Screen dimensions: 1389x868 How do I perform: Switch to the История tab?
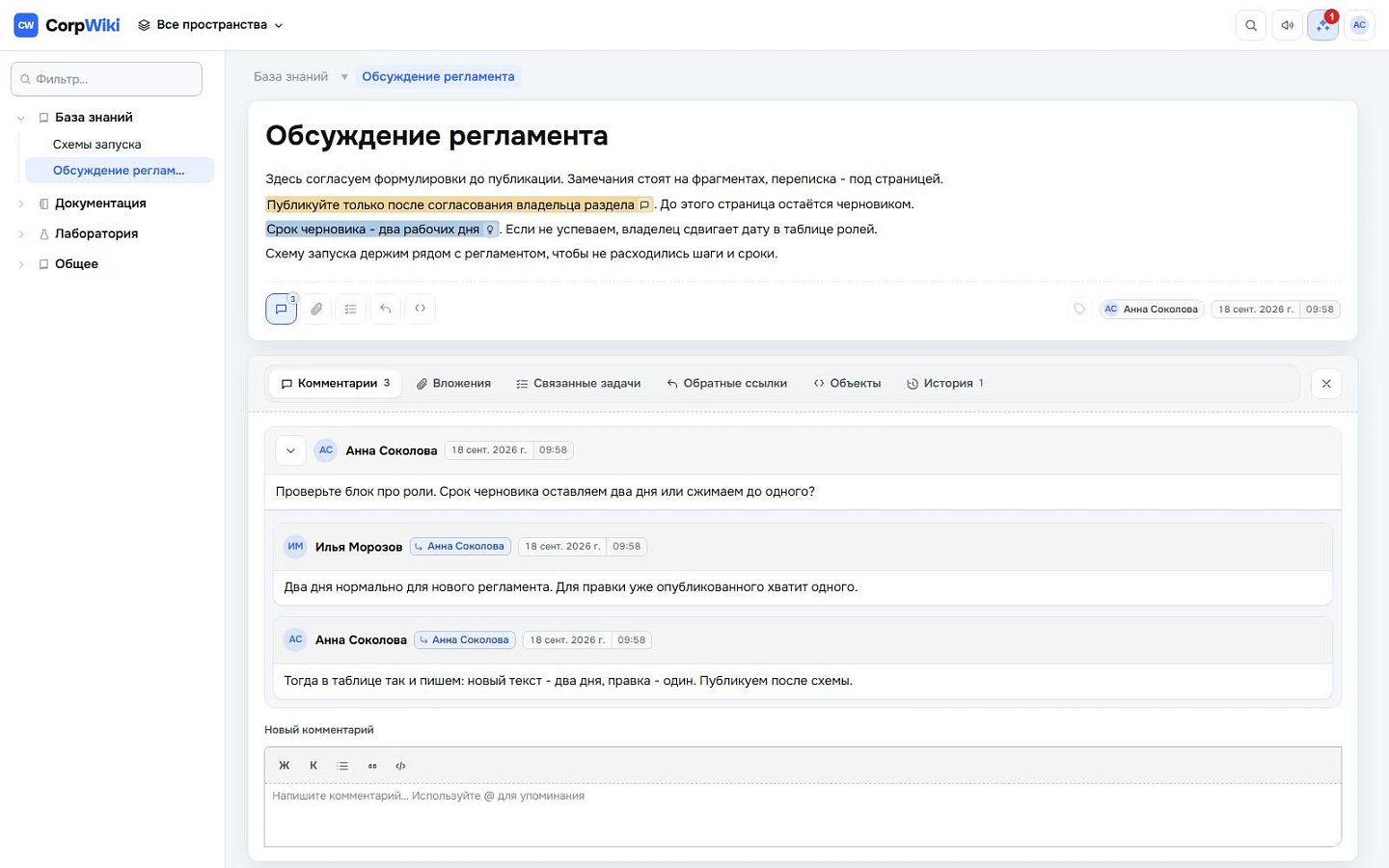(x=945, y=384)
